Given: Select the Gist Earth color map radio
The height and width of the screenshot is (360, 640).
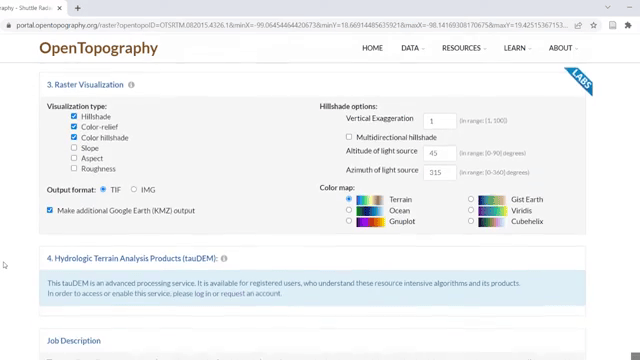Looking at the screenshot, I should (471, 199).
